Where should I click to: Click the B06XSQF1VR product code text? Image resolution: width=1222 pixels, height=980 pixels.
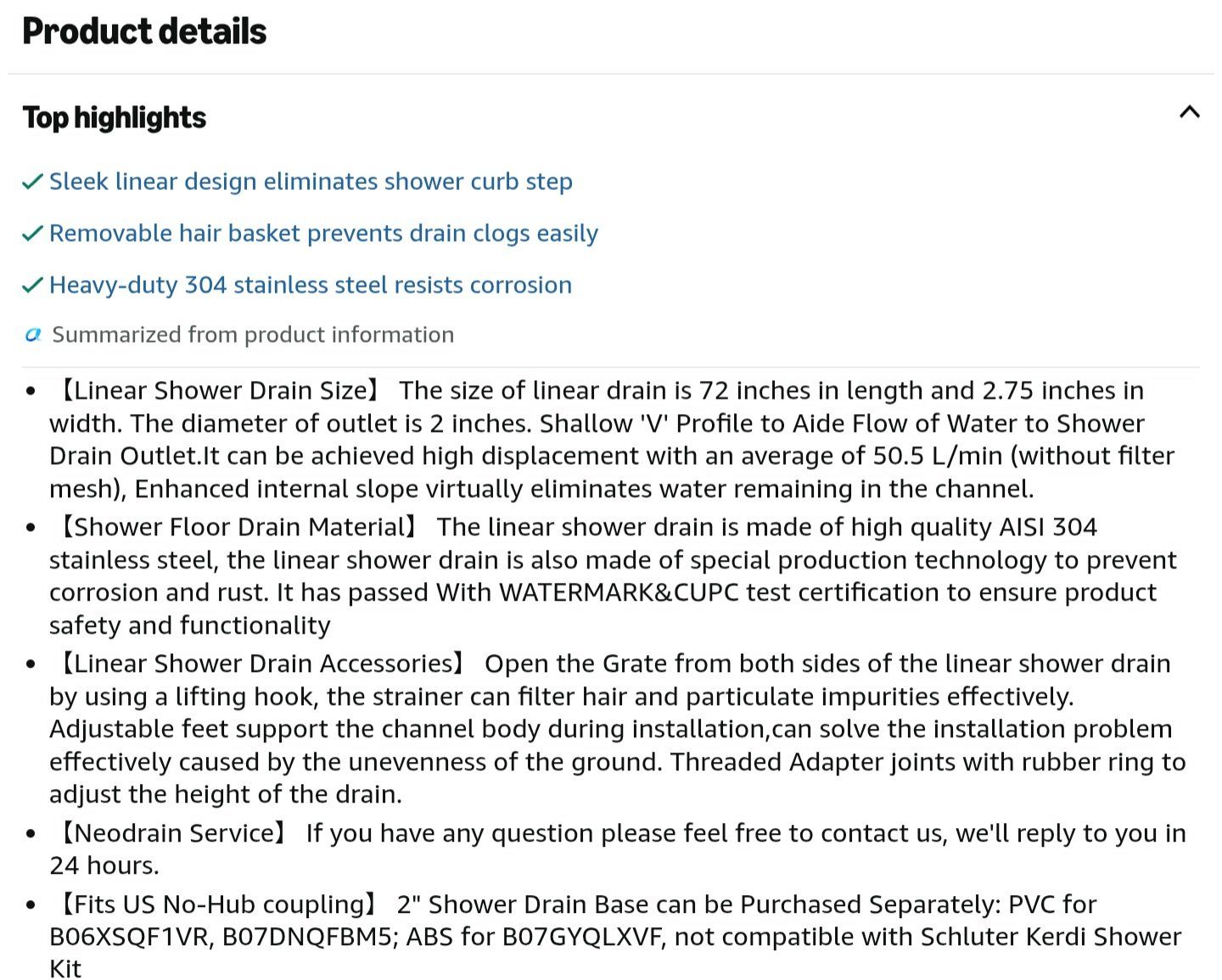point(126,937)
